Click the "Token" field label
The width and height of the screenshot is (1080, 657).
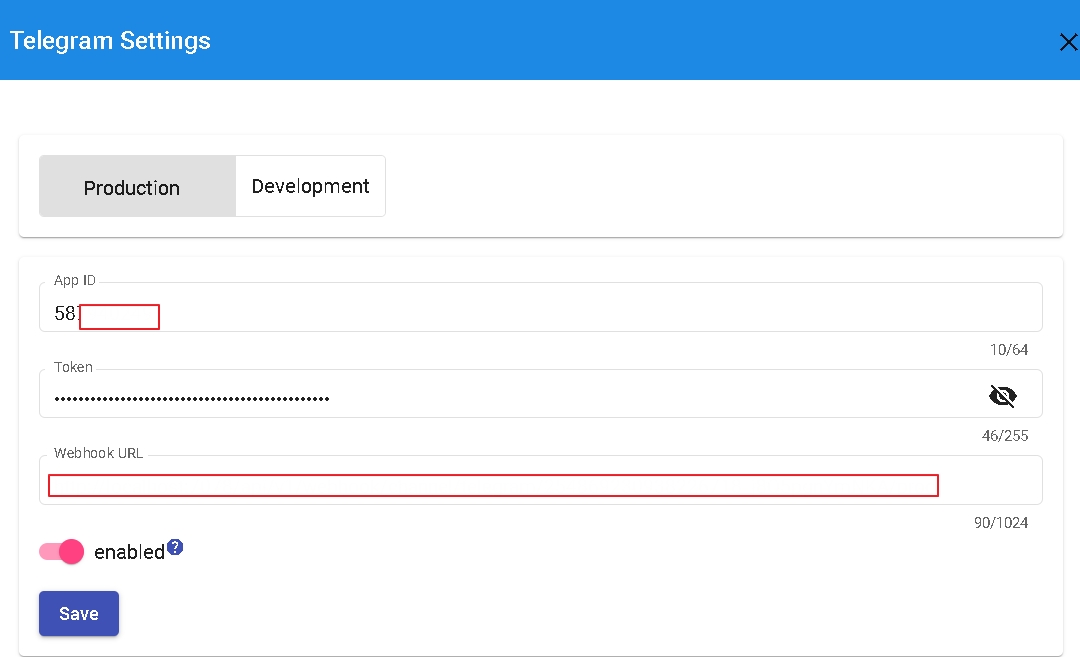pyautogui.click(x=73, y=368)
